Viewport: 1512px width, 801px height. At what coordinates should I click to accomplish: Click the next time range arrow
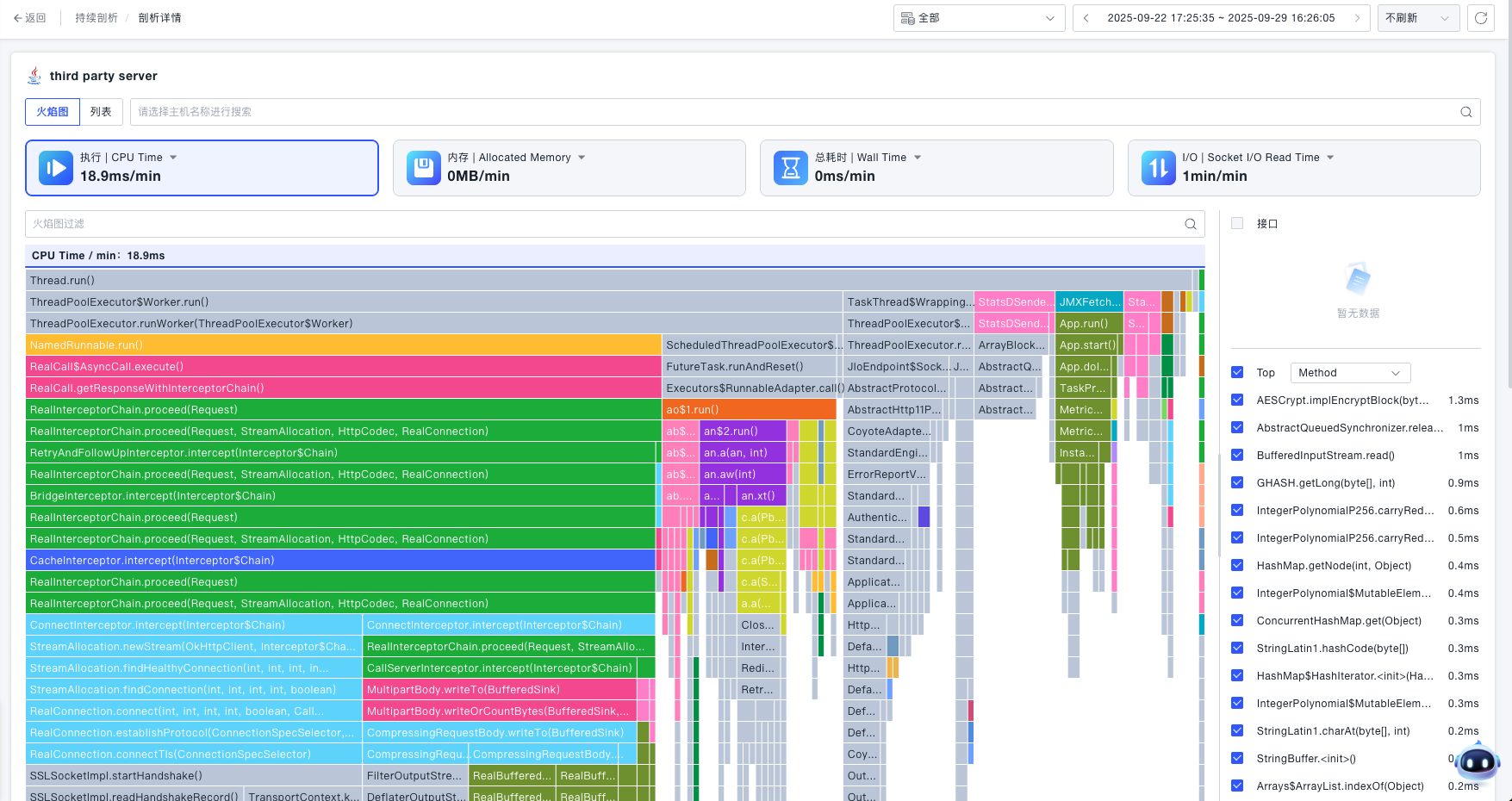1357,18
